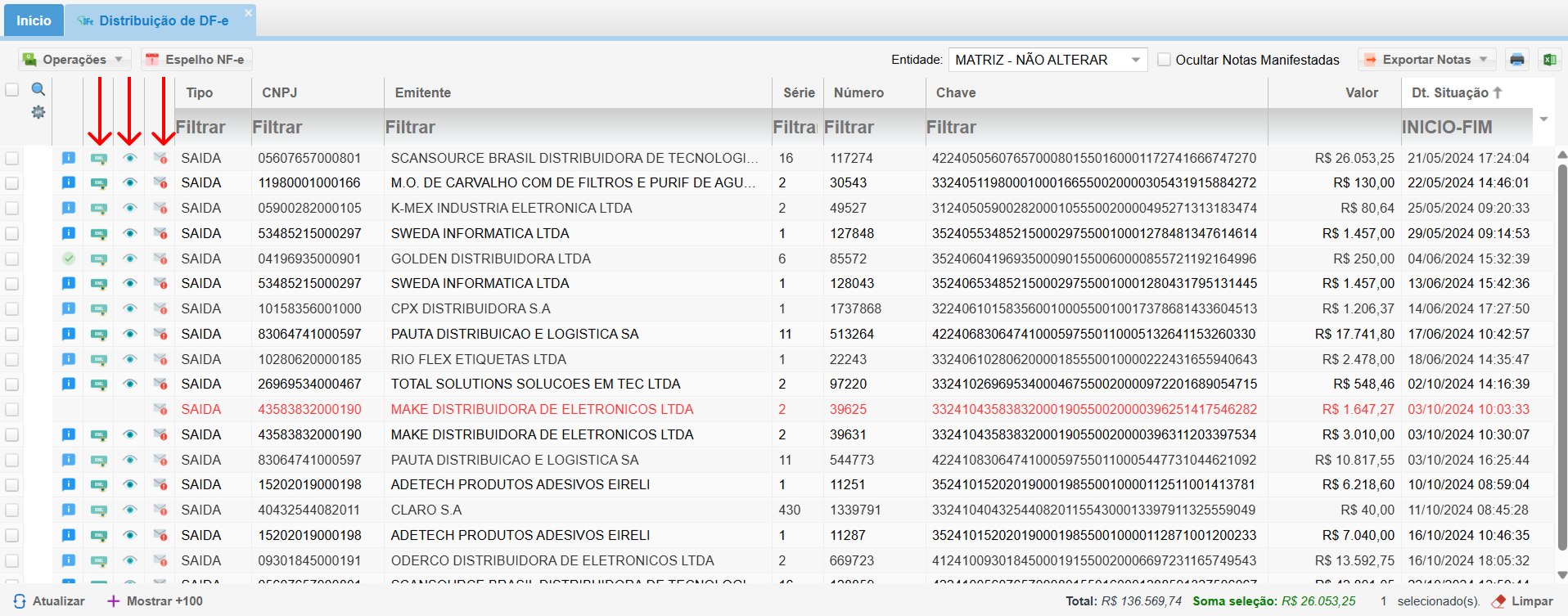Click mail alert icon on MAKE DISTRIBUIDORA 39625 row
1568x616 pixels.
coord(160,410)
